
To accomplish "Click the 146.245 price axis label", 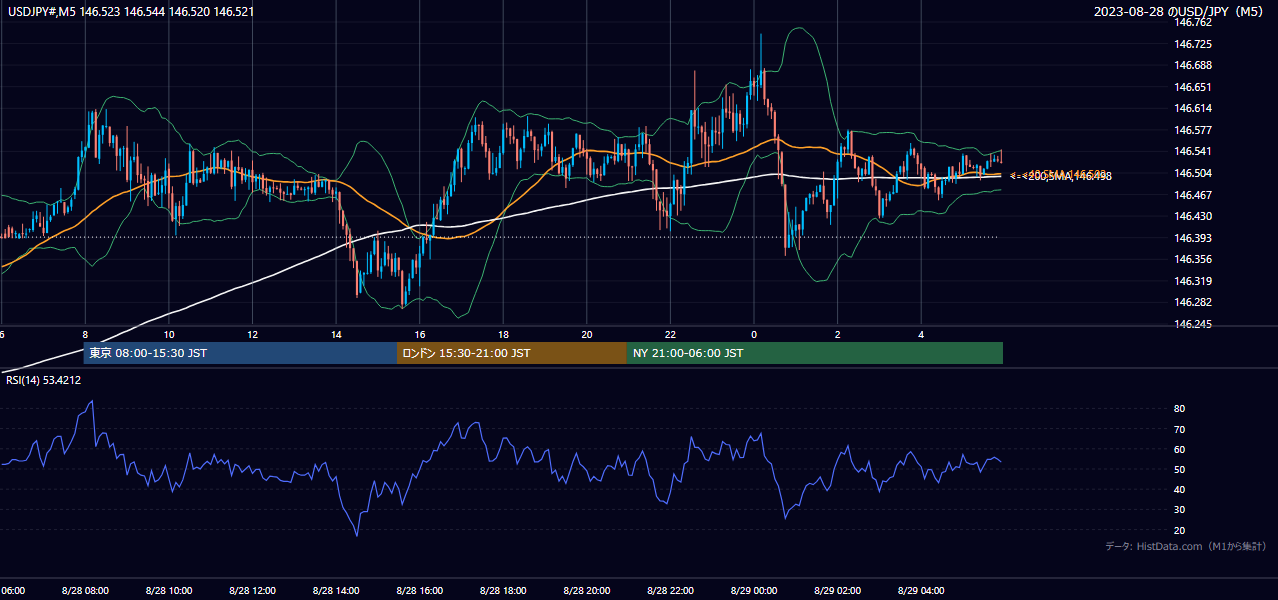I will pyautogui.click(x=1194, y=324).
